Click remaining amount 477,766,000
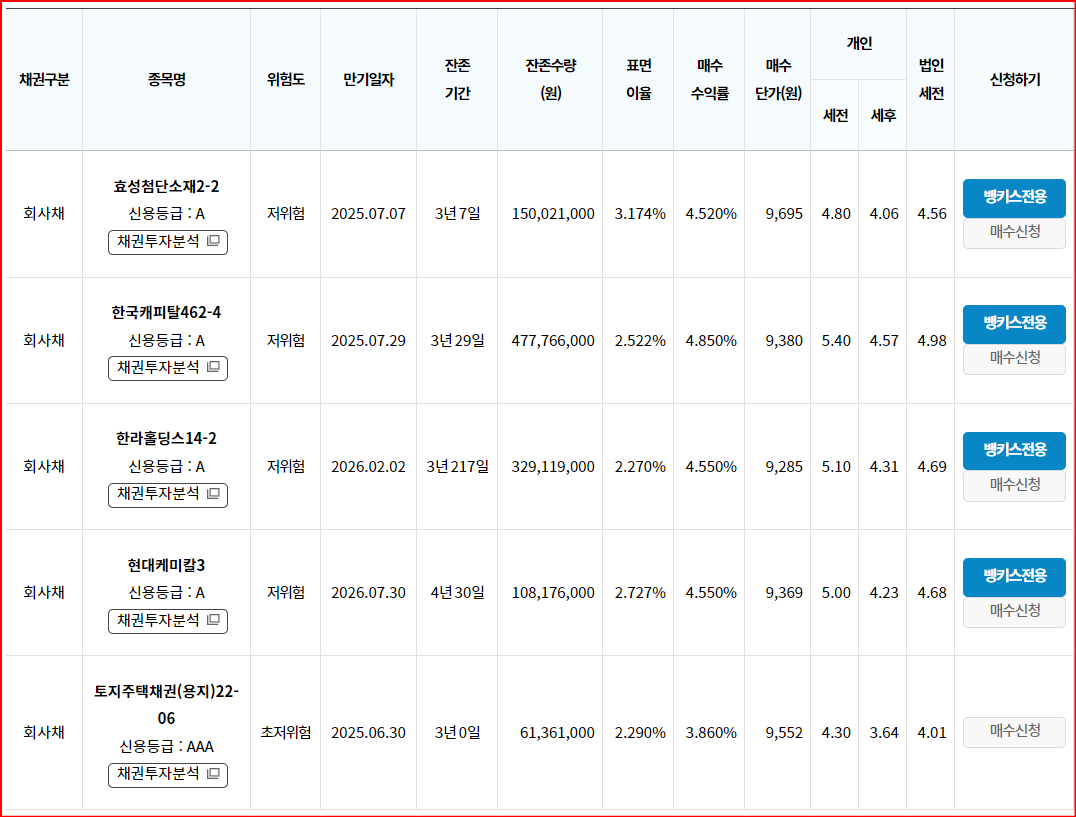Viewport: 1076px width, 817px height. [553, 341]
